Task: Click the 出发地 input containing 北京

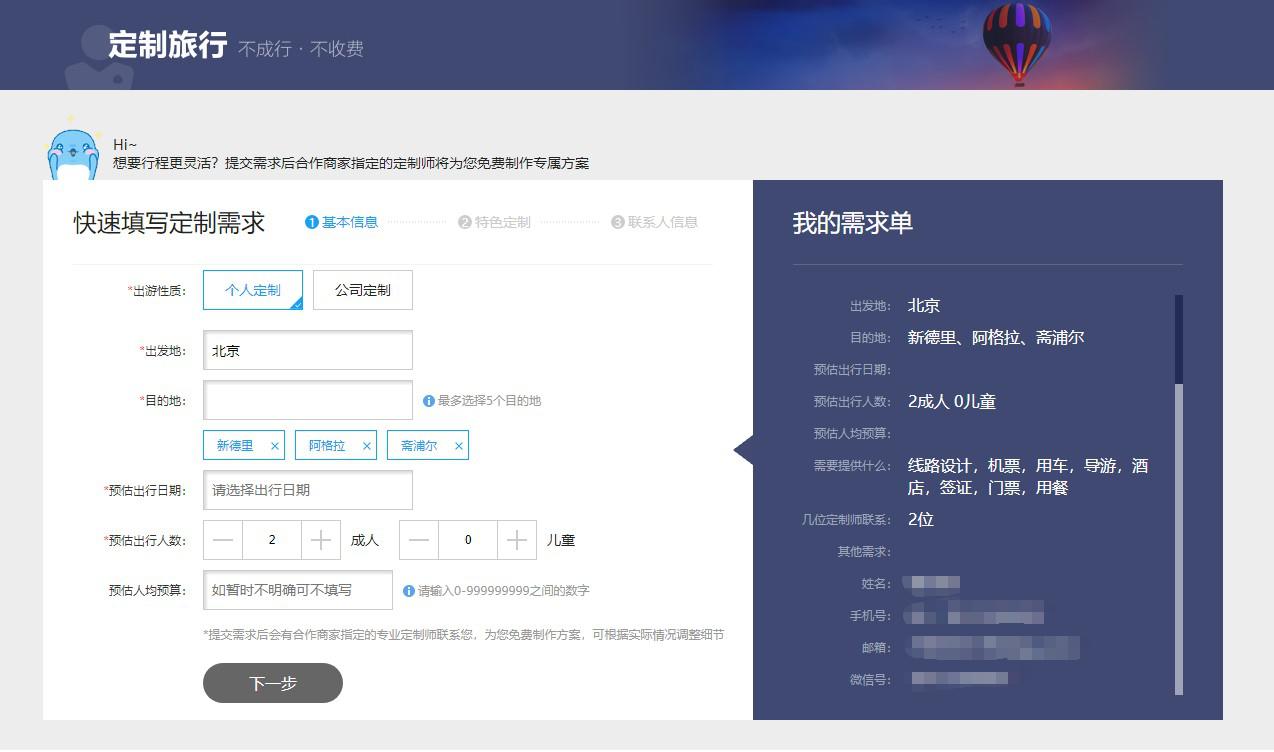Action: [x=307, y=350]
